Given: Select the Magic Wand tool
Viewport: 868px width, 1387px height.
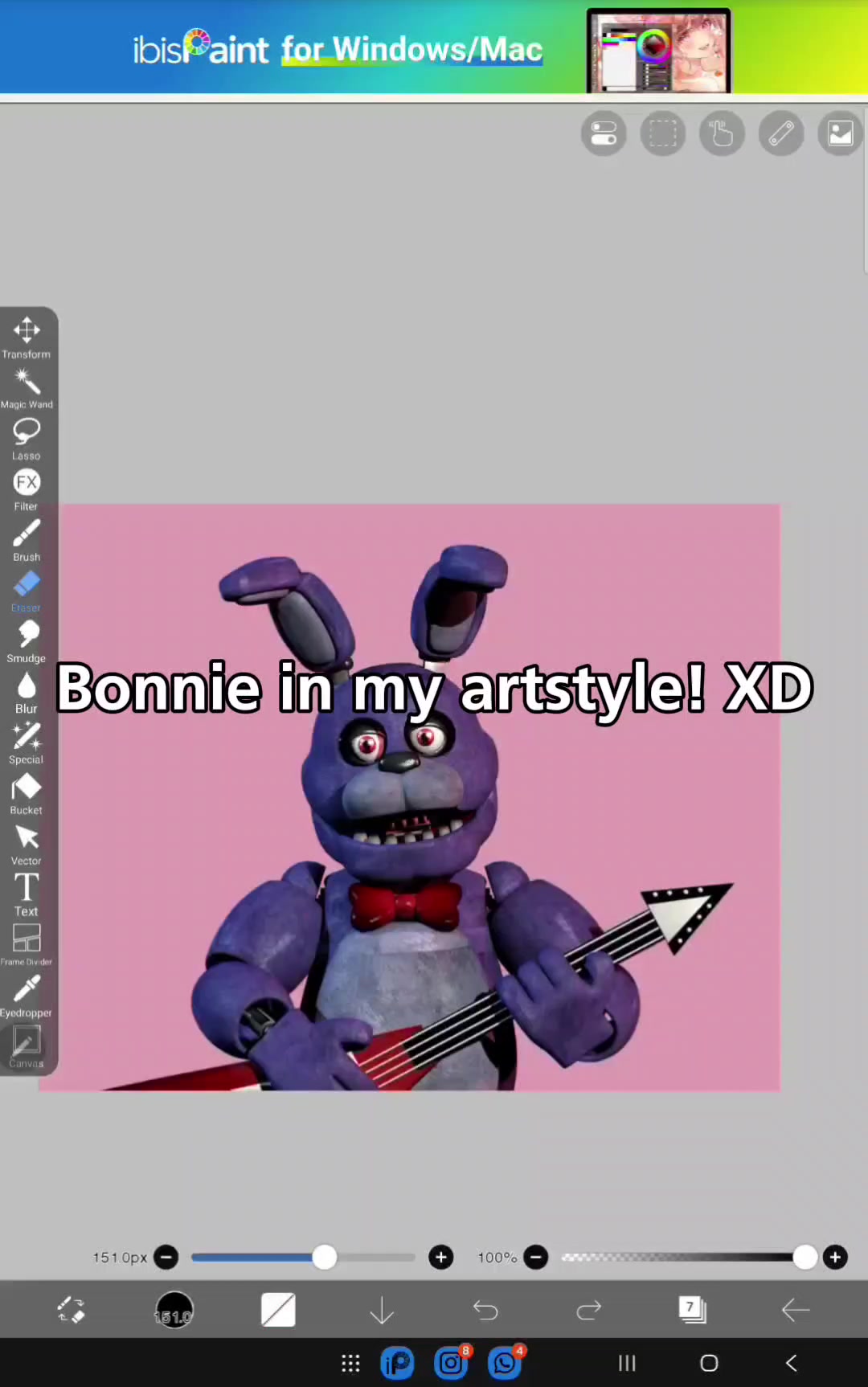Looking at the screenshot, I should tap(27, 388).
